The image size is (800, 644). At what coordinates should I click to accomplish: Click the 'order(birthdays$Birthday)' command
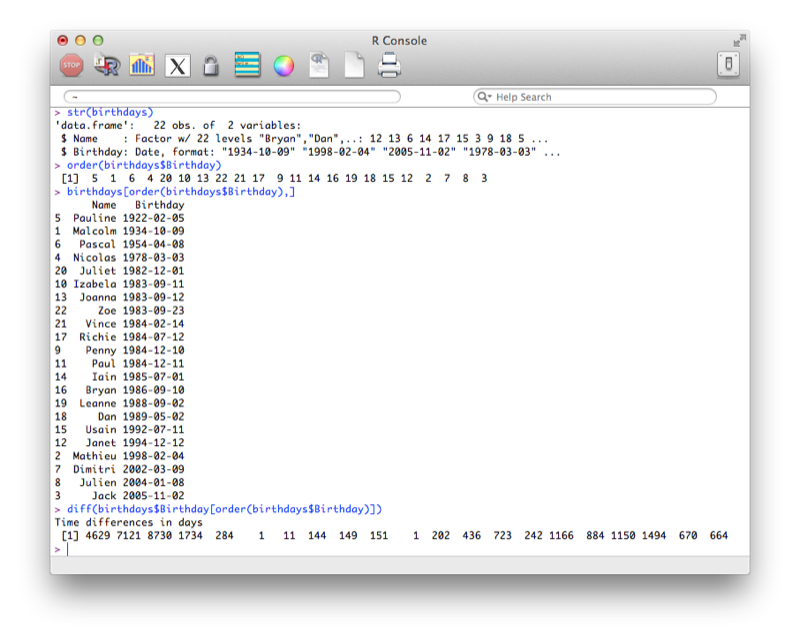pos(144,165)
